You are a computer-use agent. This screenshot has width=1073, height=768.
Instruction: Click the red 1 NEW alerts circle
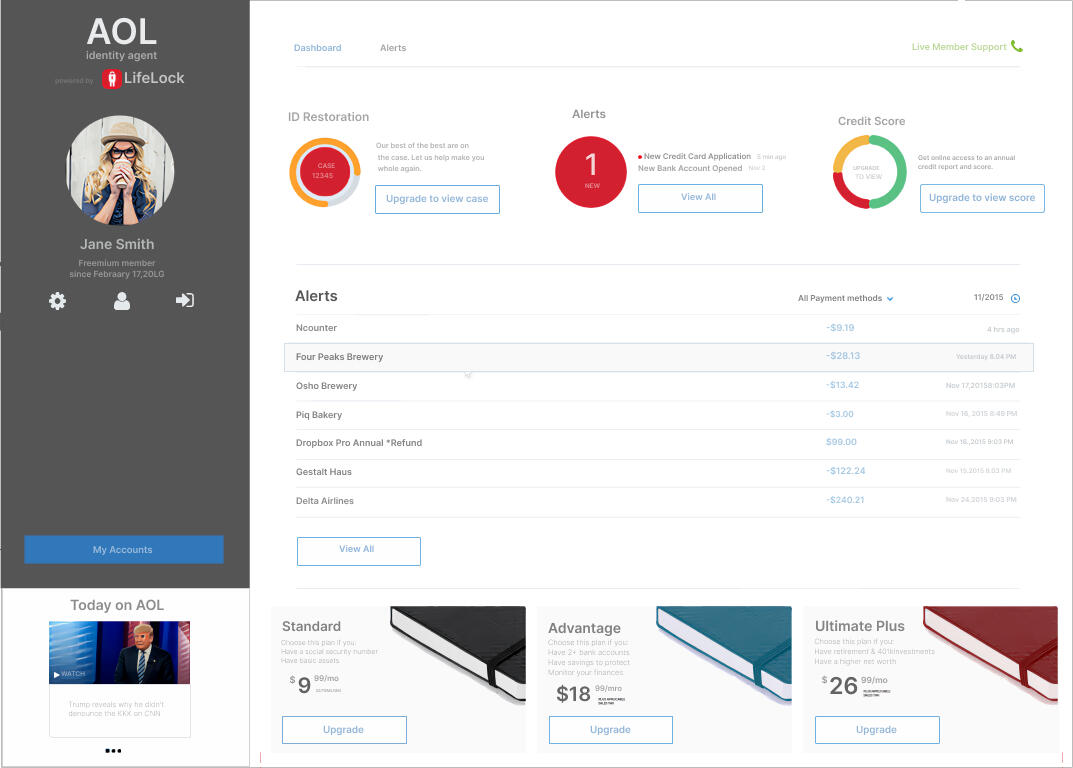pos(591,172)
